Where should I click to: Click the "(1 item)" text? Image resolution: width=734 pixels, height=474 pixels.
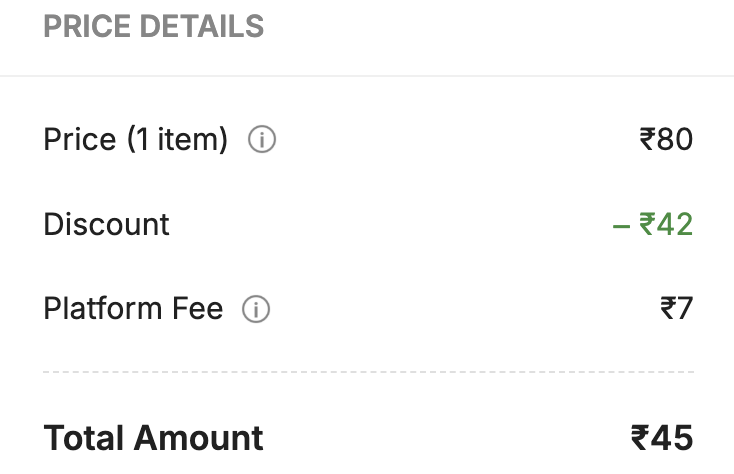tap(177, 140)
